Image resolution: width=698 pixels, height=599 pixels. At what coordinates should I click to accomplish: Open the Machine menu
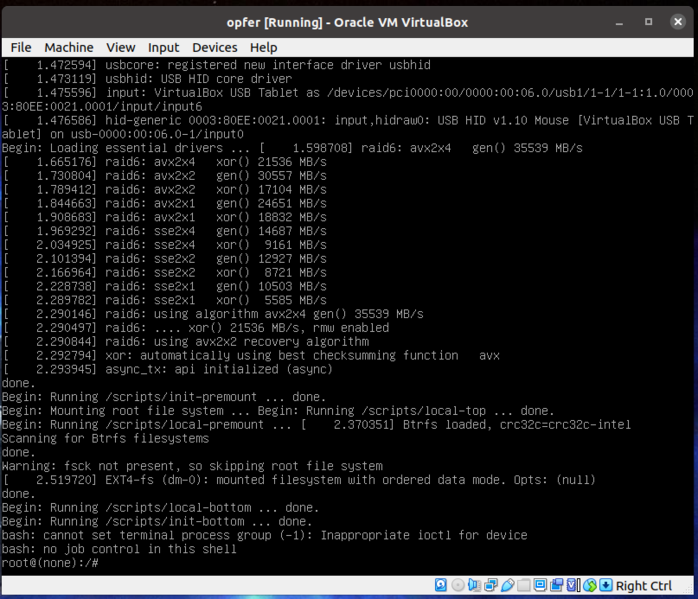click(x=68, y=47)
